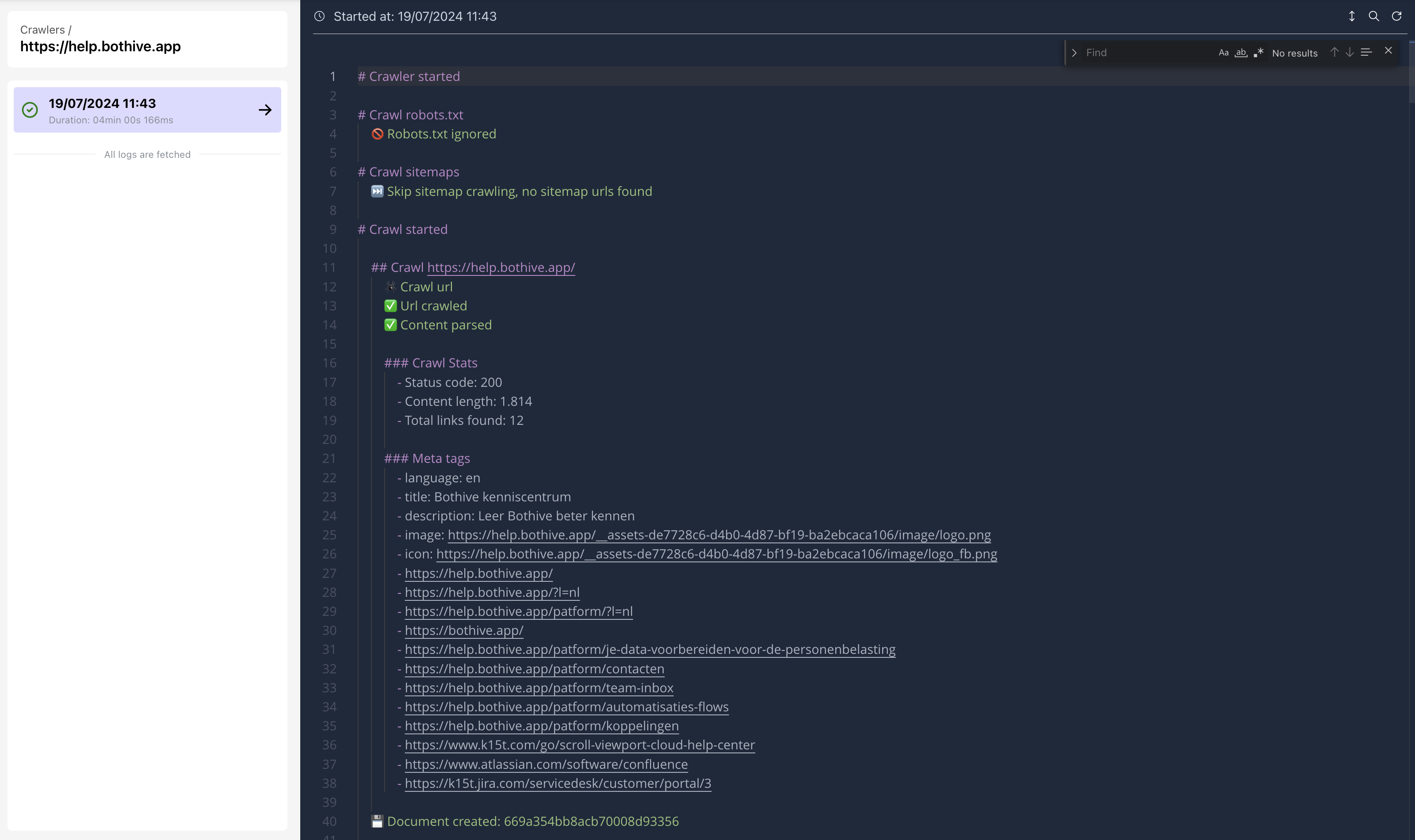Viewport: 1415px width, 840px height.
Task: Click the expand/collapse vertical arrows icon
Action: 1352,16
